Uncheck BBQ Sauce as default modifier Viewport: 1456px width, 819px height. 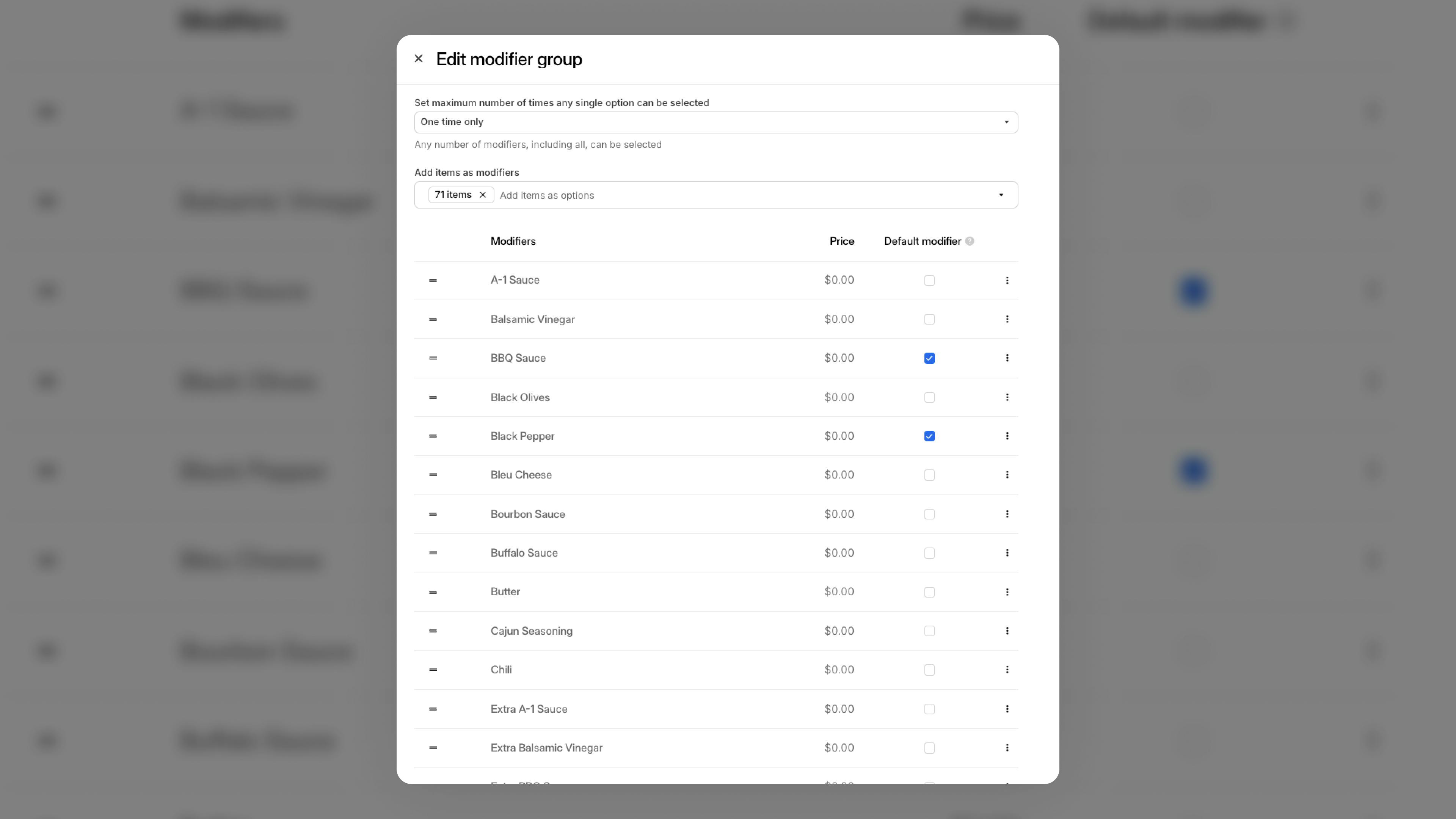929,358
